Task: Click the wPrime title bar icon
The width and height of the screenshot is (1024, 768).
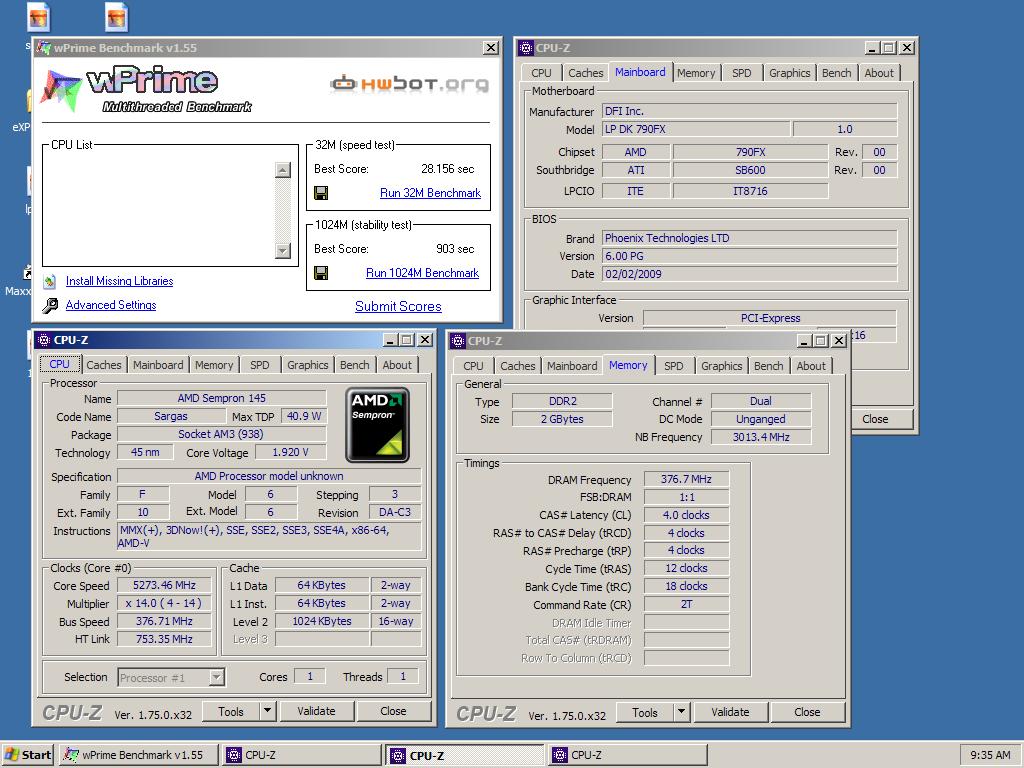Action: coord(44,48)
